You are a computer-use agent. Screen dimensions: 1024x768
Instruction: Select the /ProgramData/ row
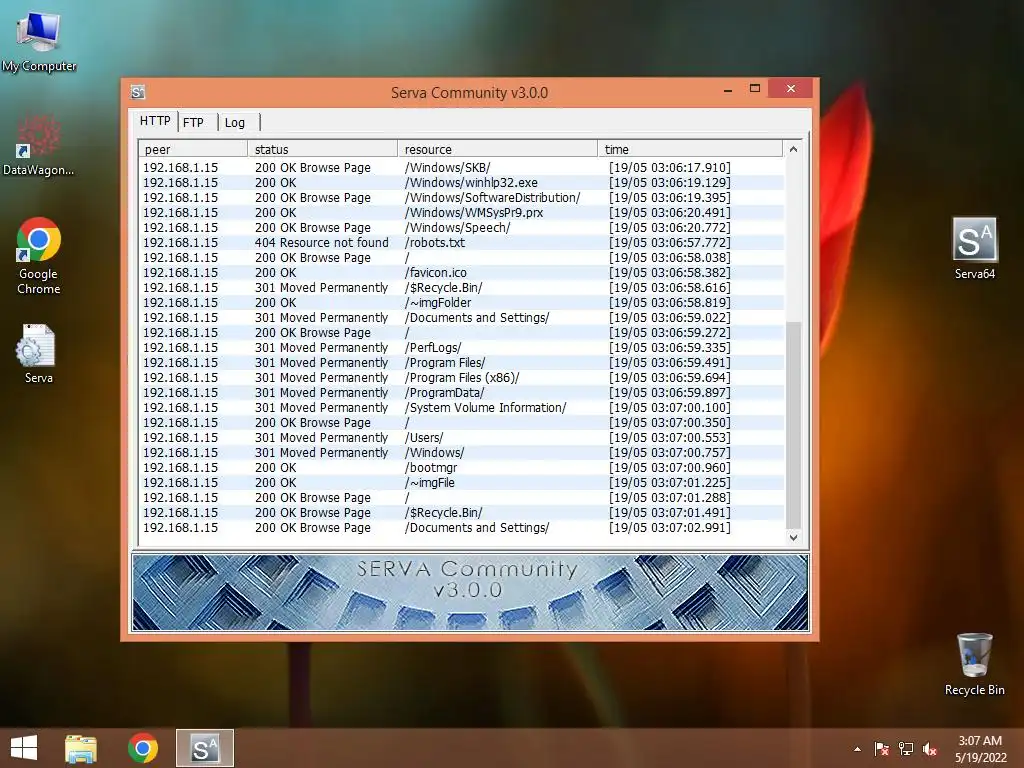[462, 392]
